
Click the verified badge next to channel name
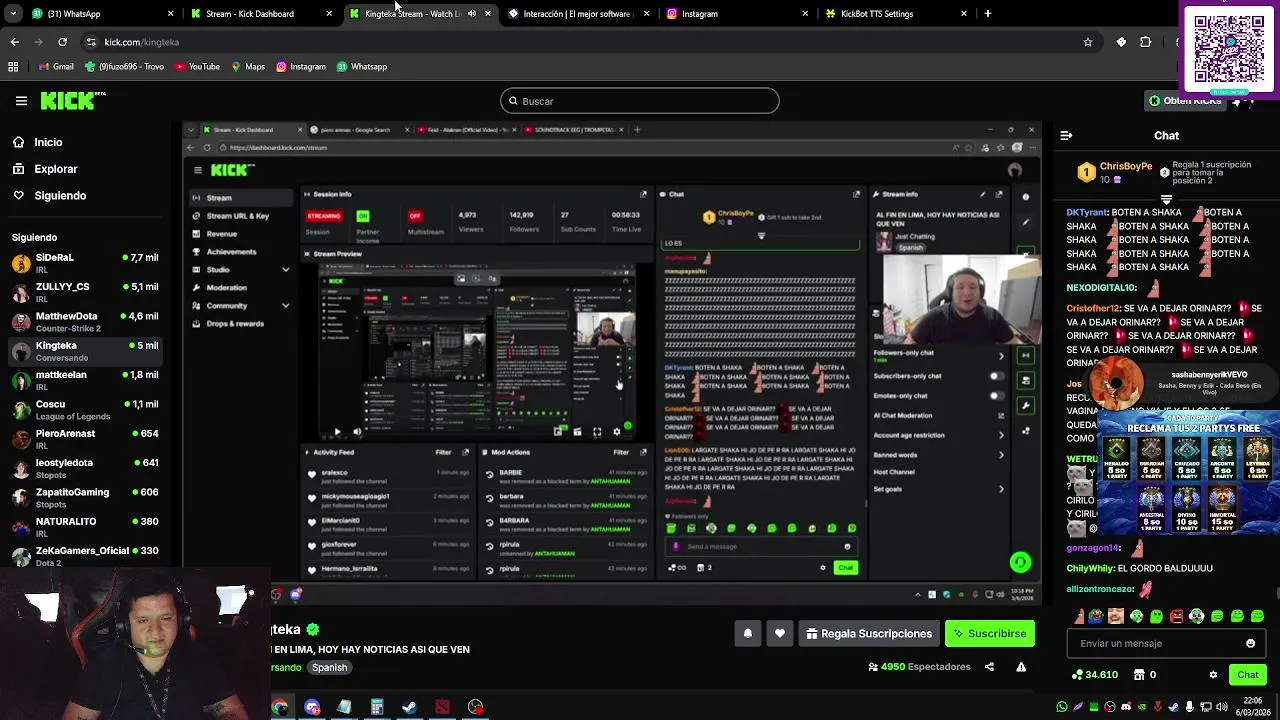point(313,629)
